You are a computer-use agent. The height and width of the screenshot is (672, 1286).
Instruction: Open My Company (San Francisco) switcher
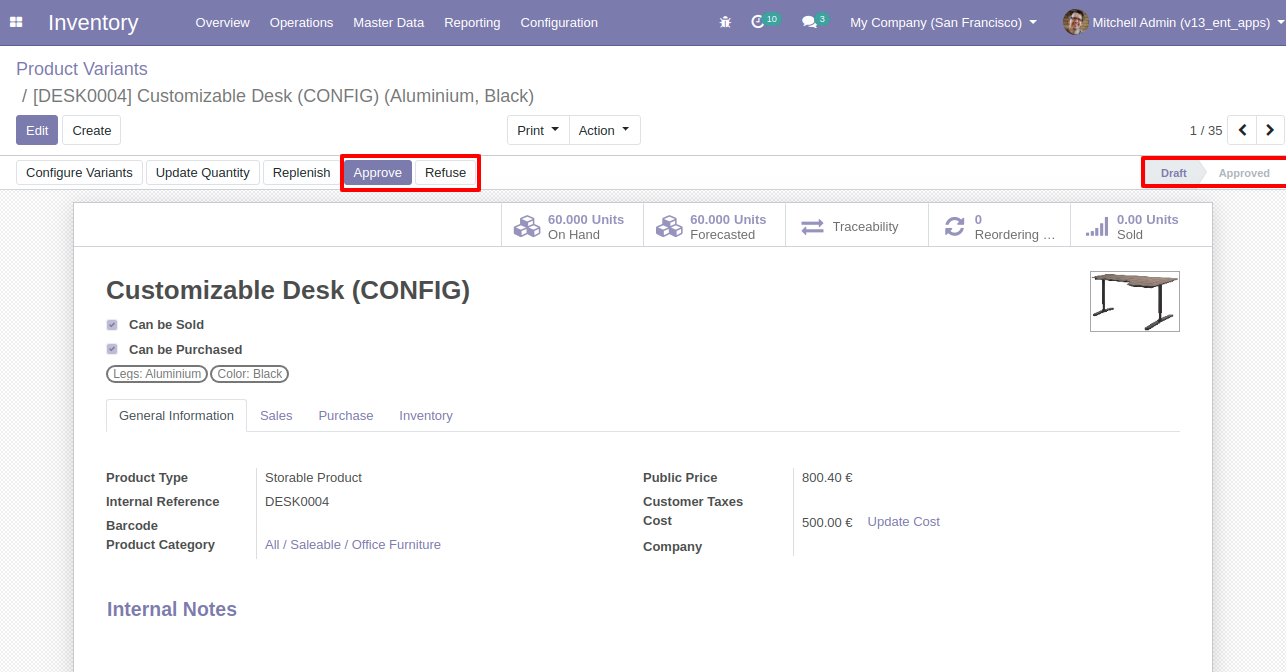pyautogui.click(x=942, y=22)
